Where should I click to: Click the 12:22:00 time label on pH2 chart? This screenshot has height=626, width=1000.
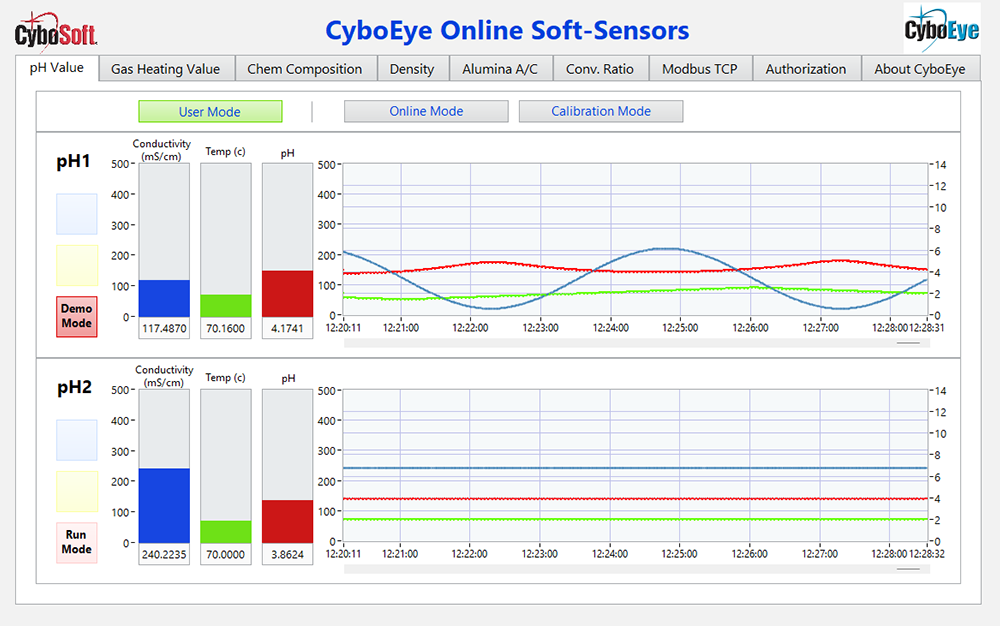click(469, 554)
